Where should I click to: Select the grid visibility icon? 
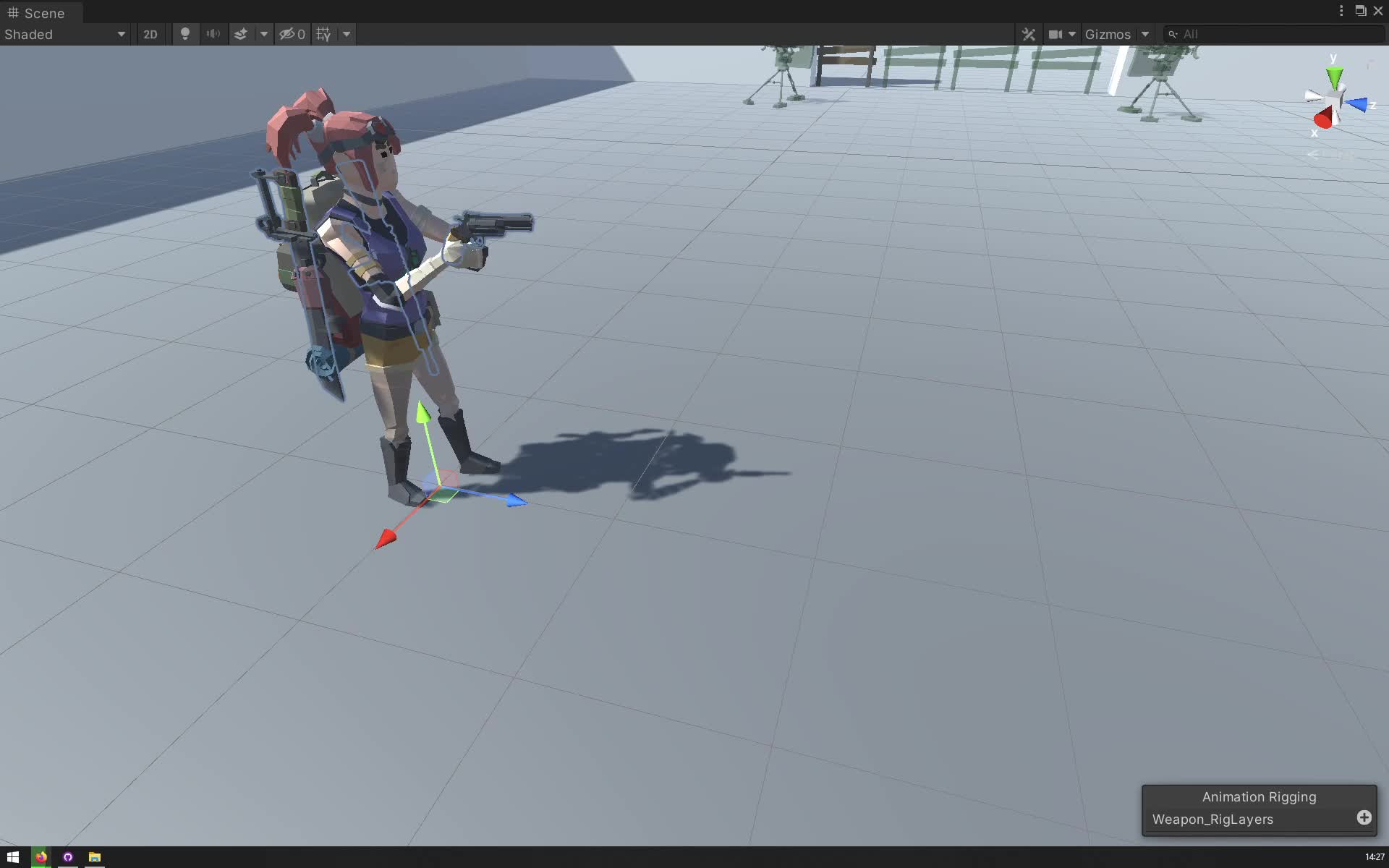[x=323, y=34]
